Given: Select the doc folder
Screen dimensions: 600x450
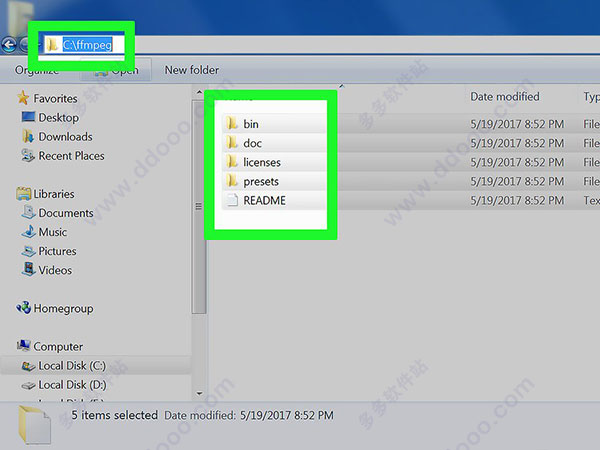Looking at the screenshot, I should tap(252, 143).
